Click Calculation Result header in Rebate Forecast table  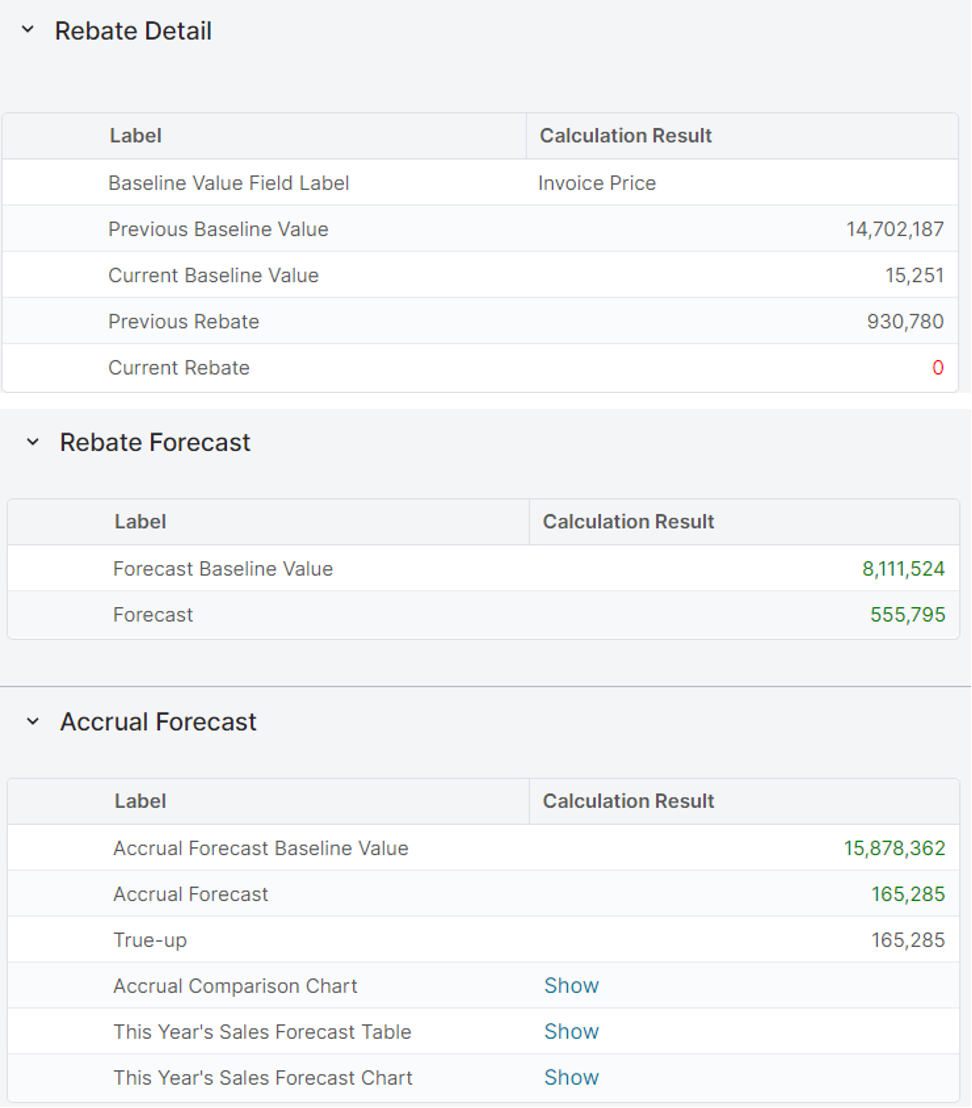point(628,522)
